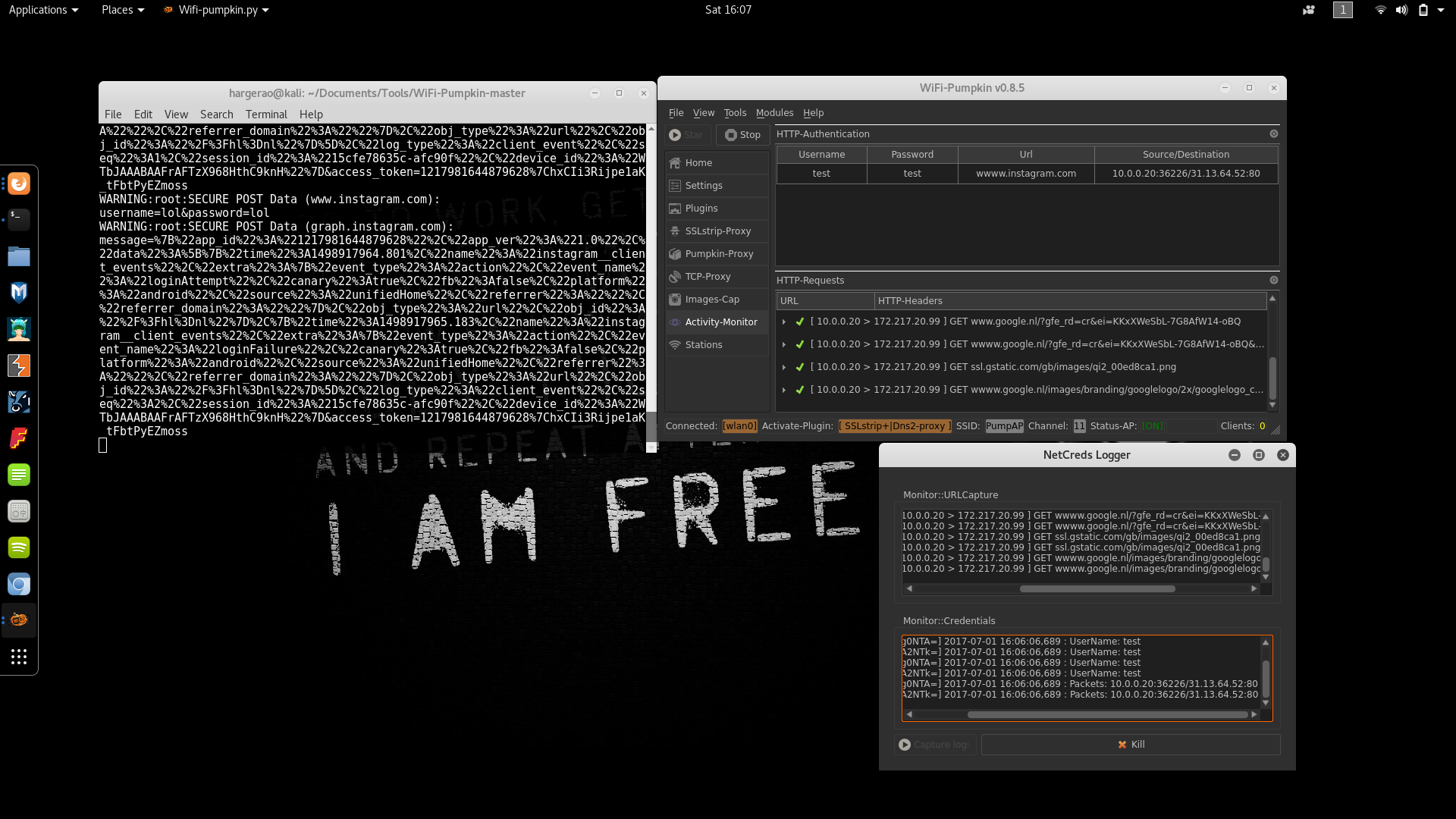Select workspace 1 indicator
The image size is (1456, 819).
click(x=1342, y=10)
